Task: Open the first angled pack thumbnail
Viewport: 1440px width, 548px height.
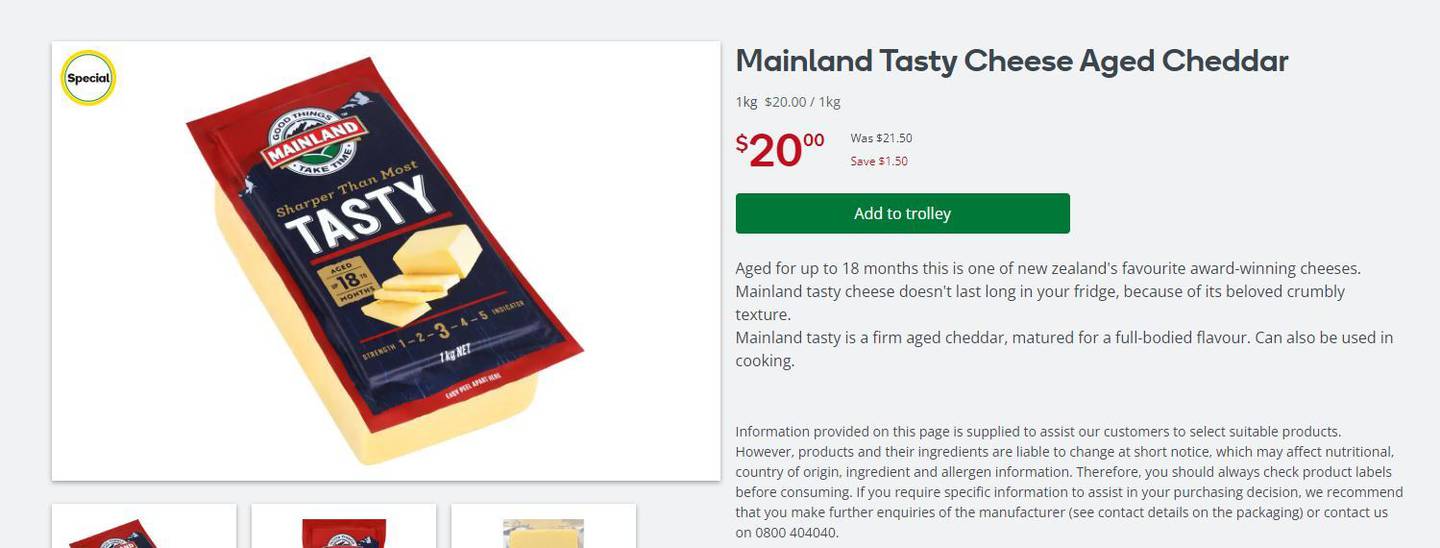Action: coord(144,527)
